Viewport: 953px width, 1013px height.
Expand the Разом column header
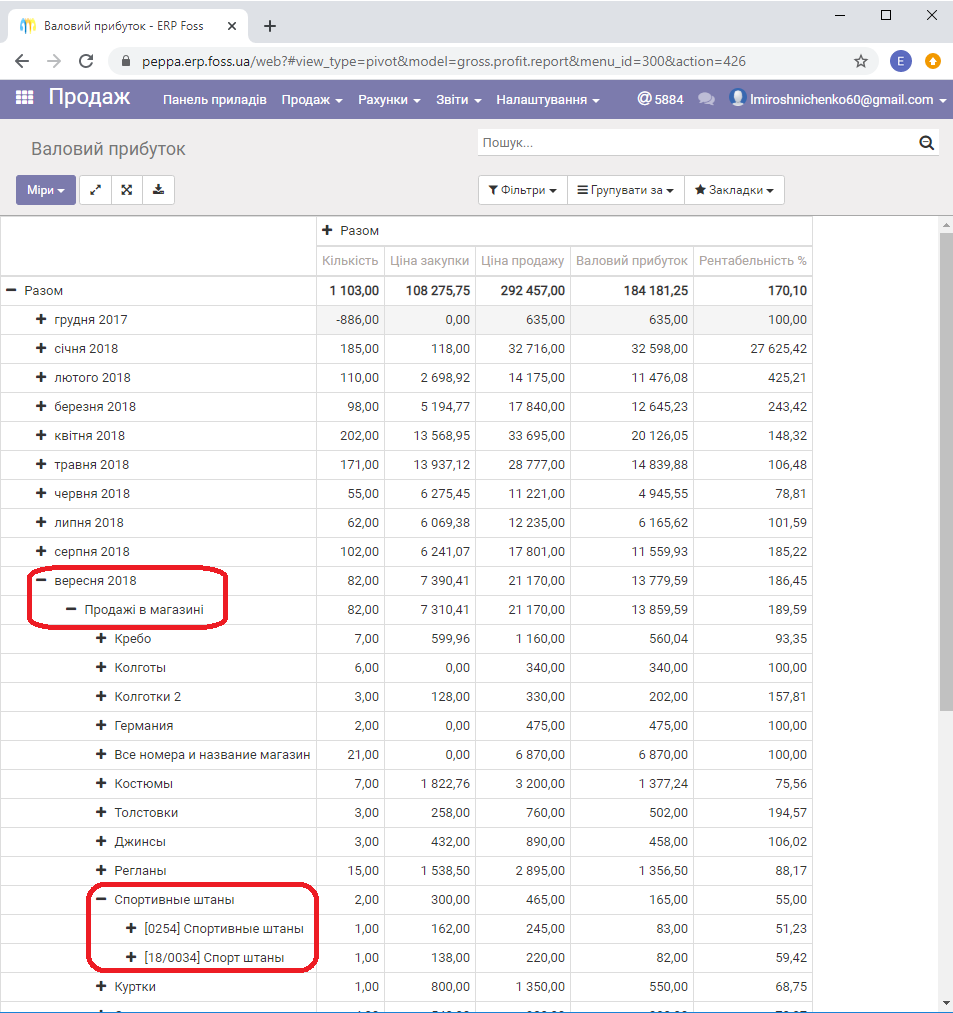coord(327,230)
